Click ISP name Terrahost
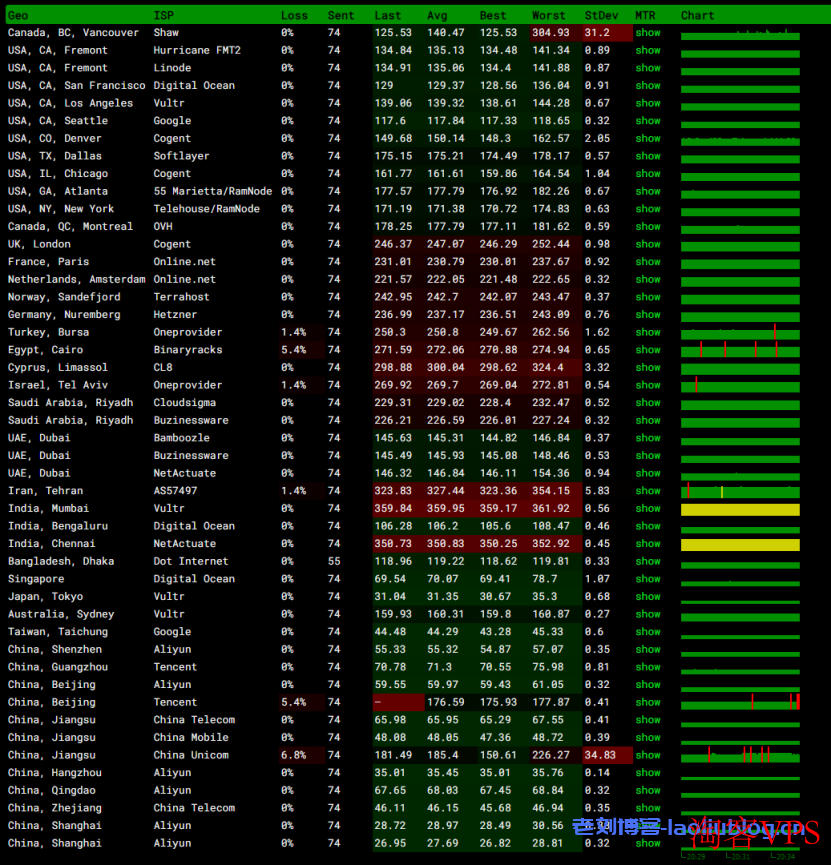Screen dimensions: 831x865 click(x=181, y=297)
